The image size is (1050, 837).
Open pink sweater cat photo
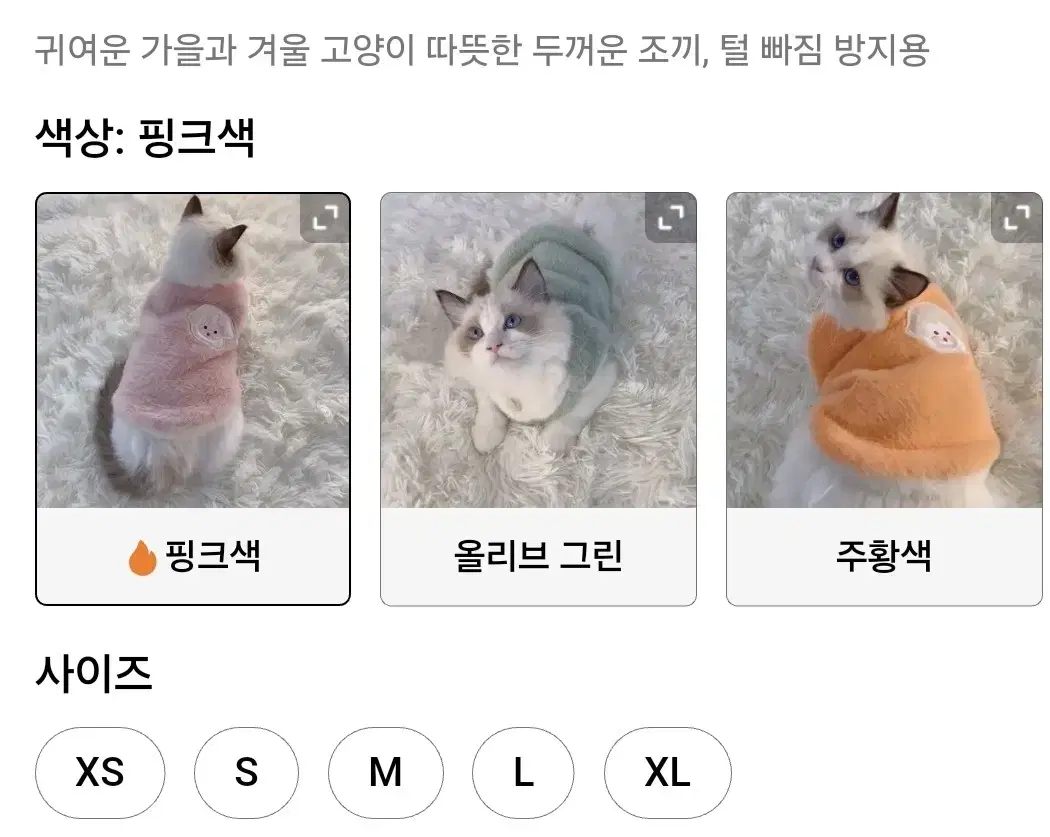tap(193, 351)
